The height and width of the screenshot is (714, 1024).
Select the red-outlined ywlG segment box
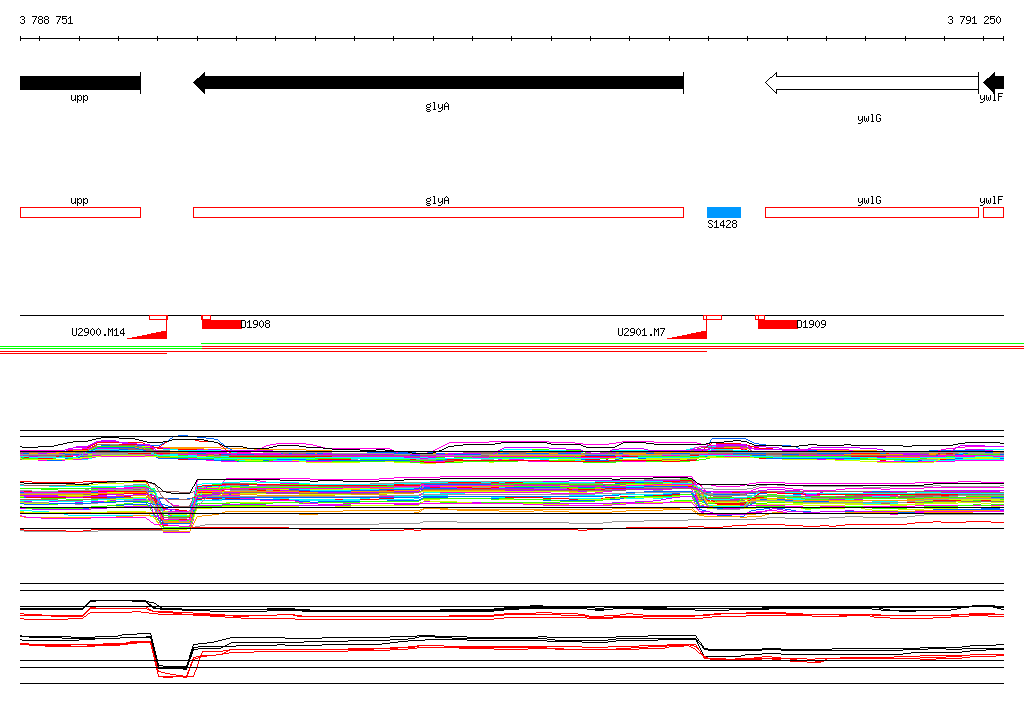pyautogui.click(x=872, y=212)
